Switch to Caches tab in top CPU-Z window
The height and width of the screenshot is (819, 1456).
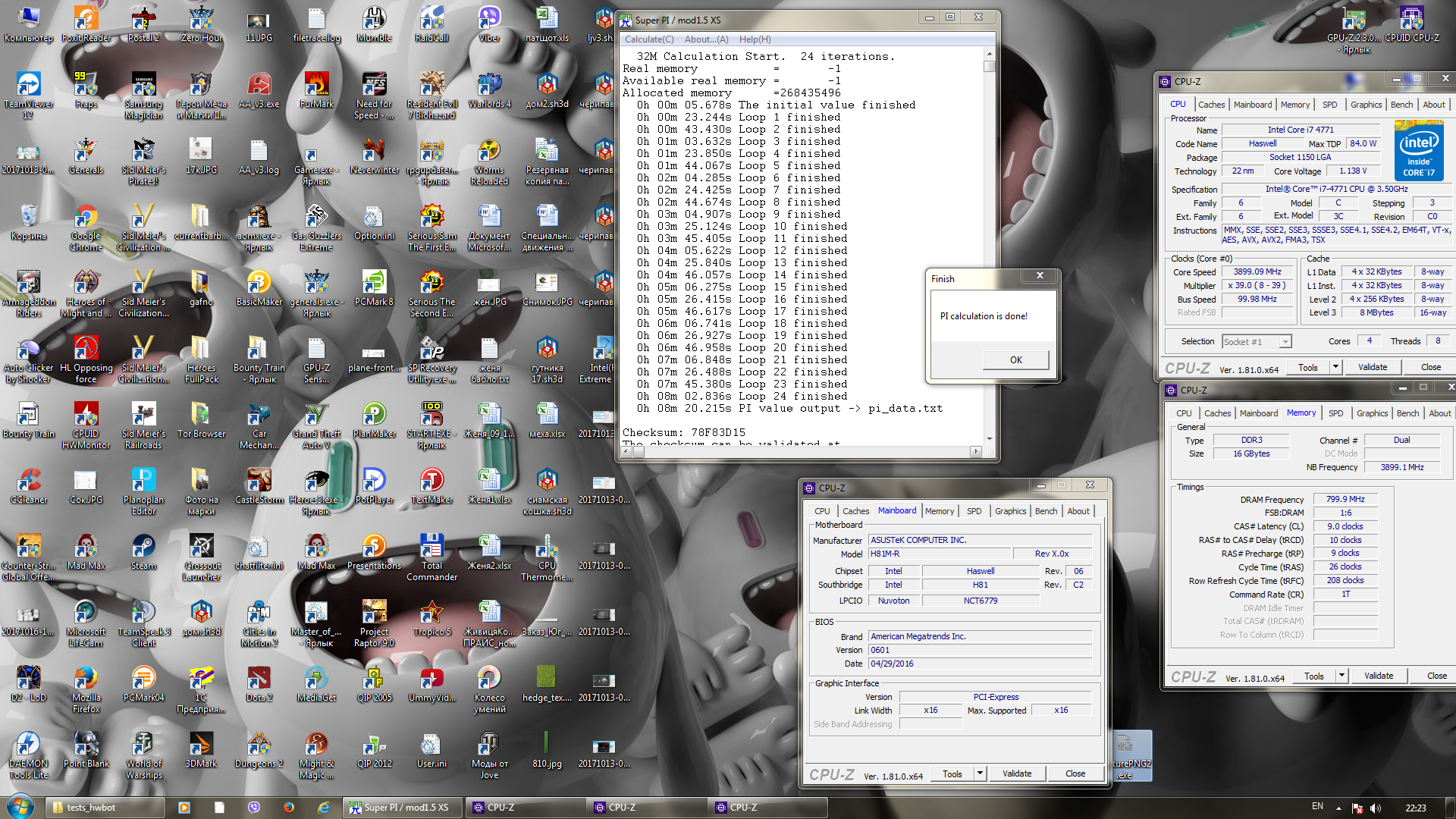1211,105
